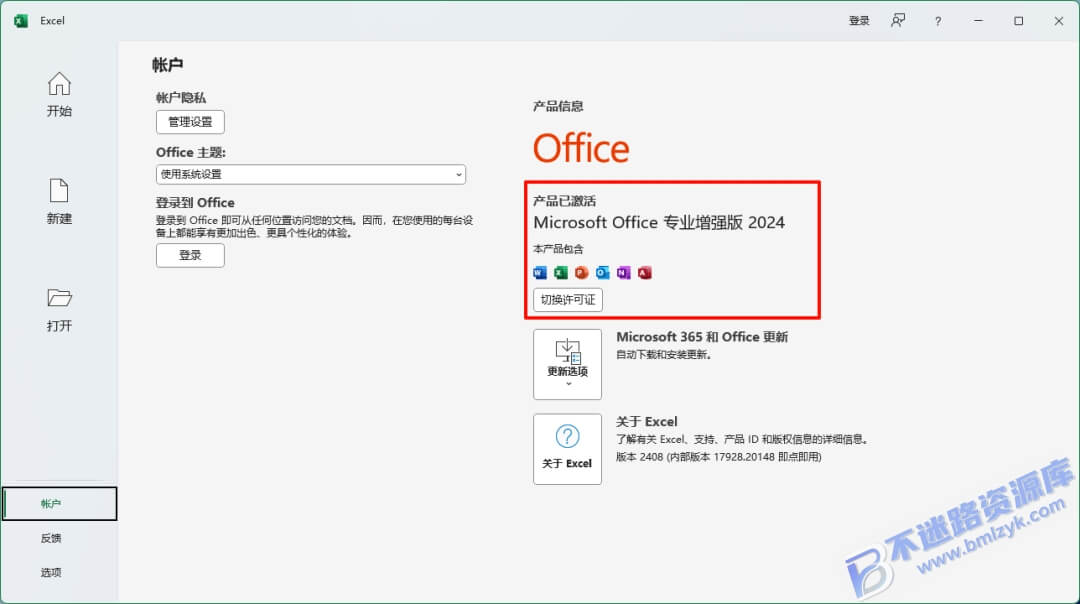Screen dimensions: 1080x604
Task: Click the Excel app icon in the product list
Action: tap(561, 273)
